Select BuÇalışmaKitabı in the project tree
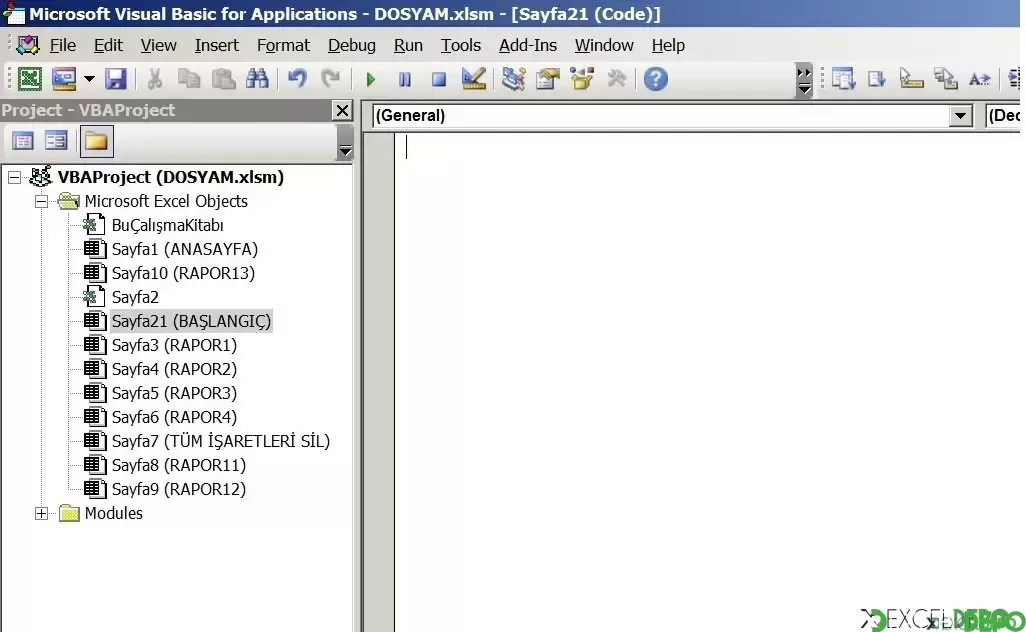Screen dimensions: 1026x632 pos(168,226)
